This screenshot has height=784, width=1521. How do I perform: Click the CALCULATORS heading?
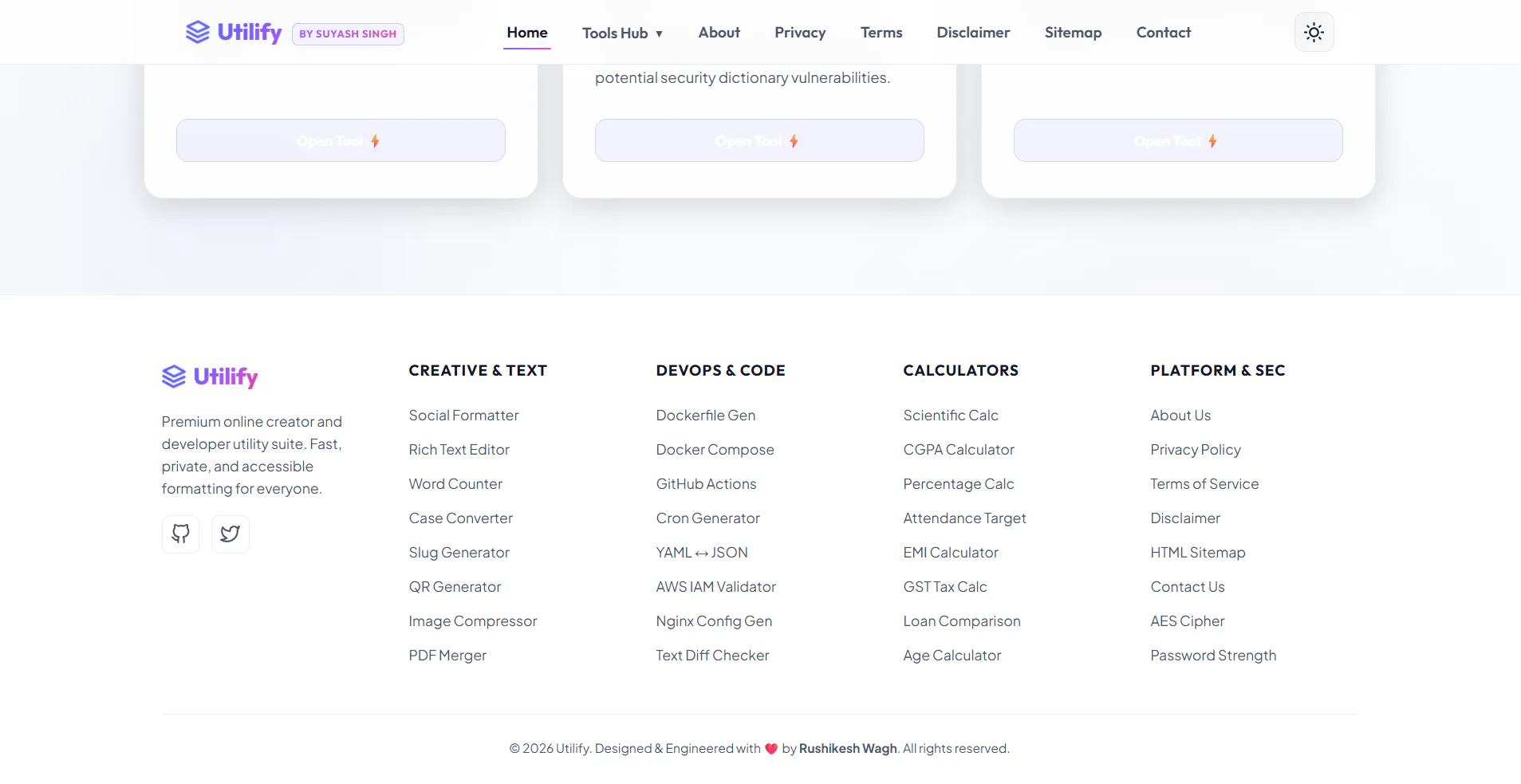tap(960, 371)
